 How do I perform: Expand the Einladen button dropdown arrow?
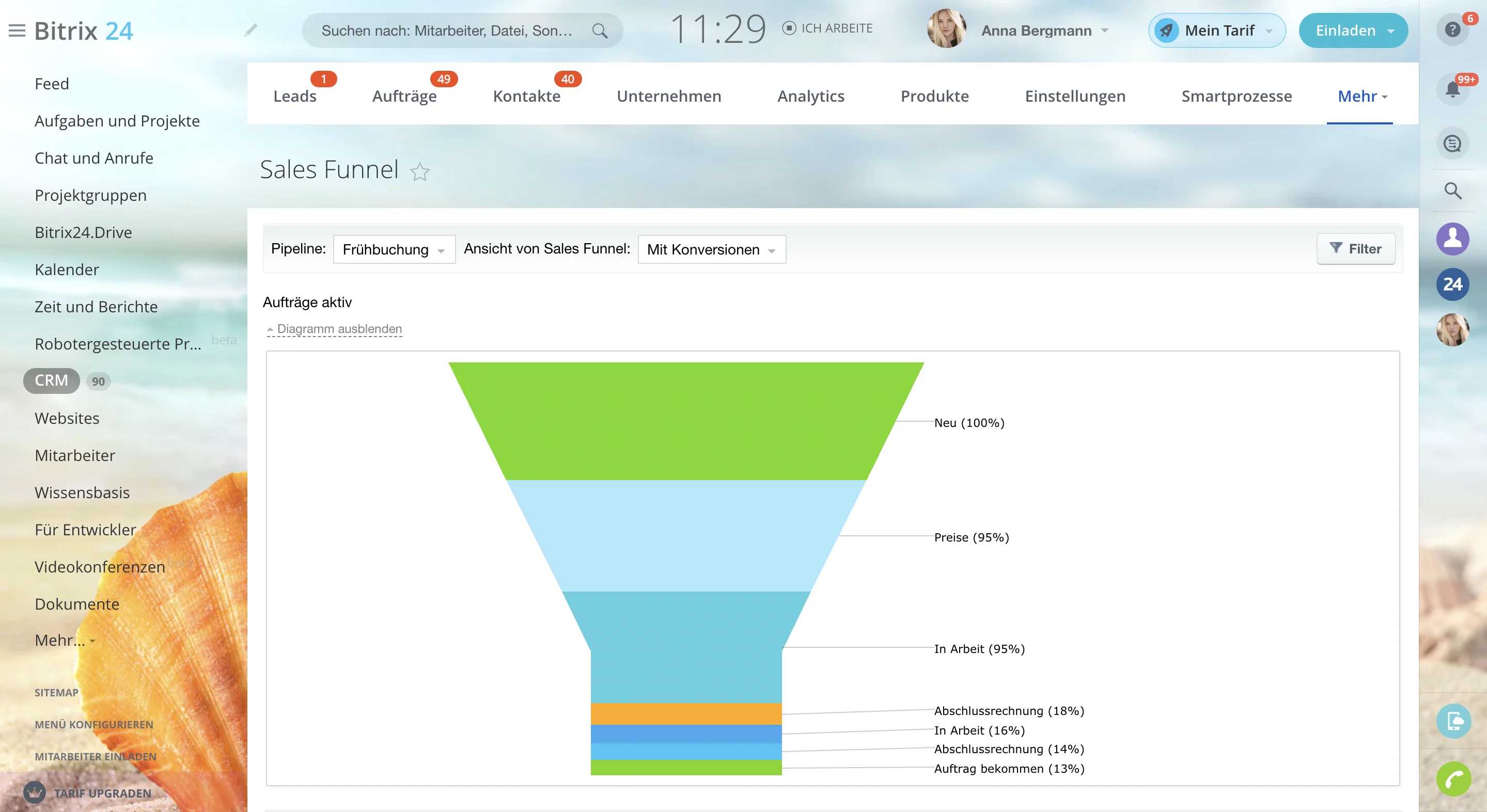[x=1391, y=31]
